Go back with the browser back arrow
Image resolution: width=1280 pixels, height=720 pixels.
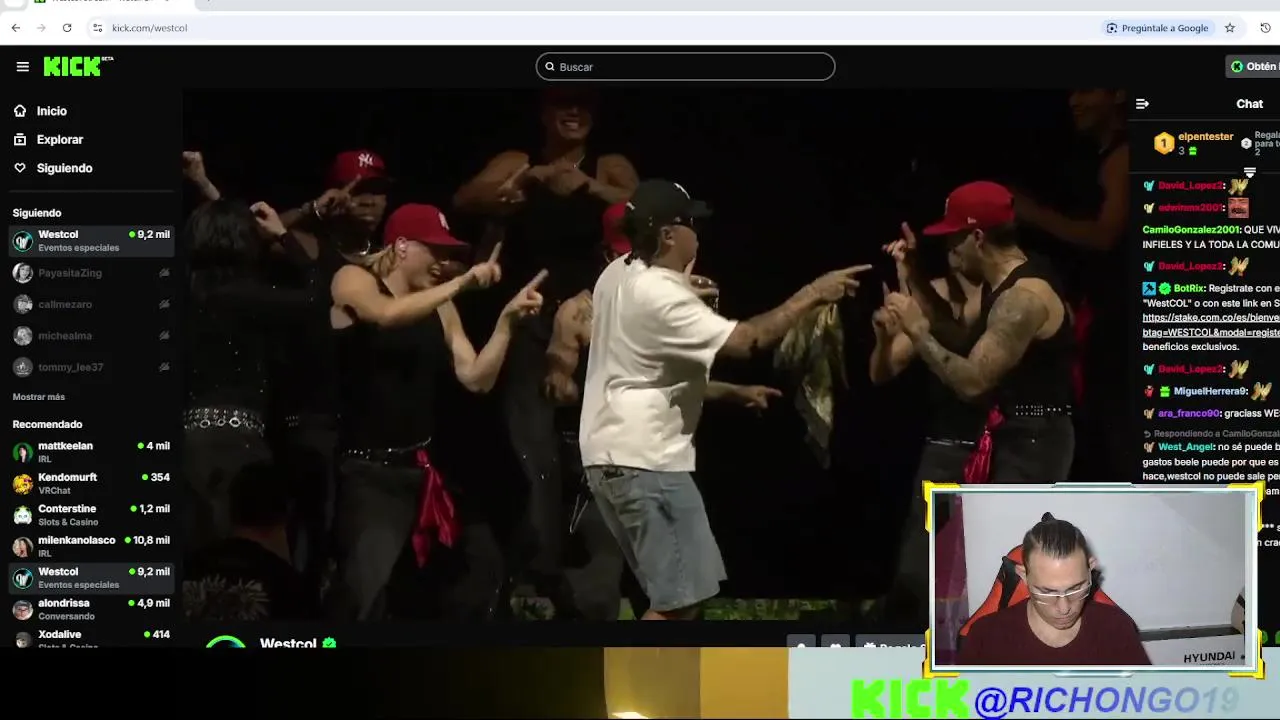click(x=16, y=28)
